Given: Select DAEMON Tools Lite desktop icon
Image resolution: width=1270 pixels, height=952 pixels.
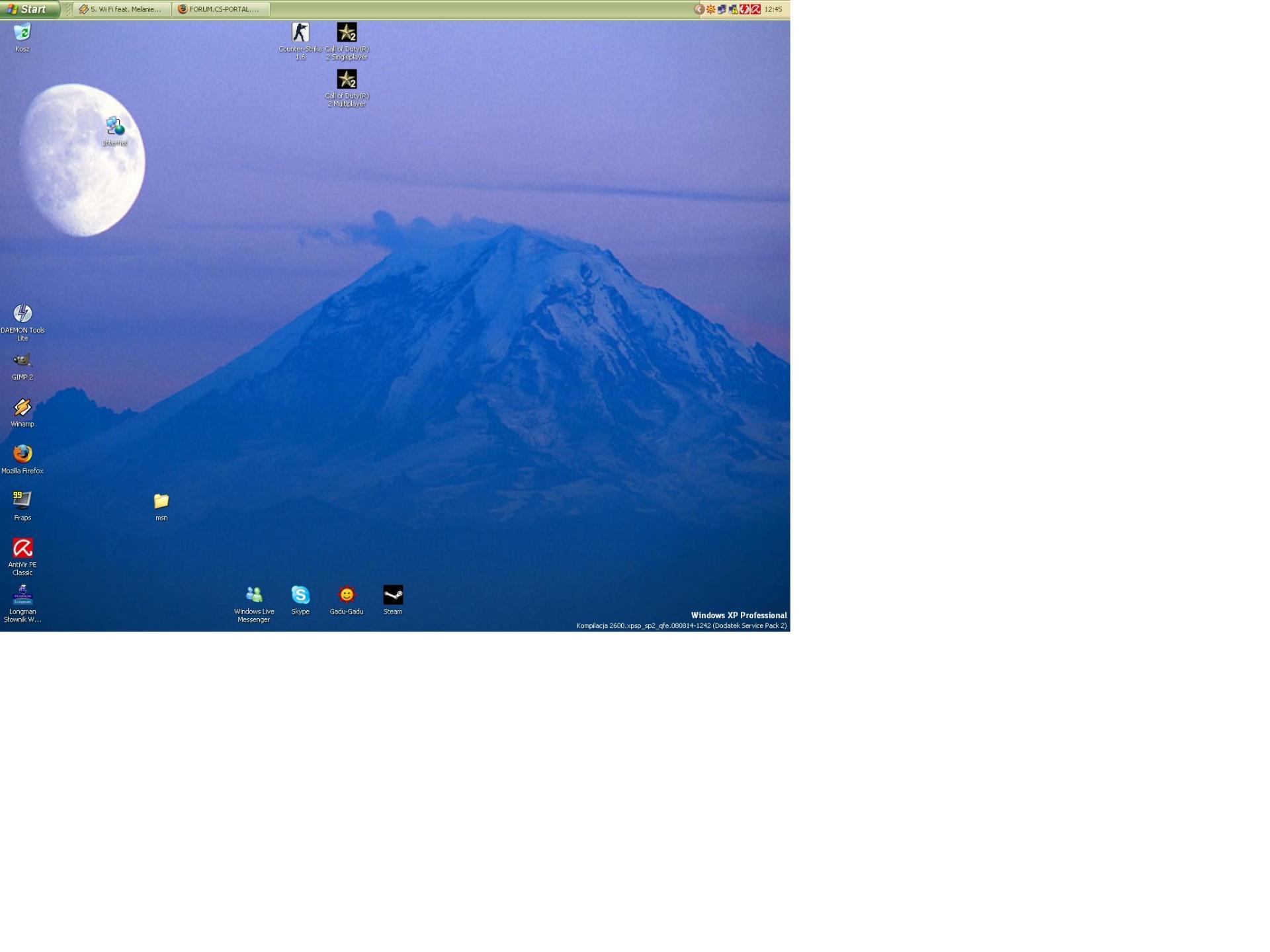Looking at the screenshot, I should [22, 323].
